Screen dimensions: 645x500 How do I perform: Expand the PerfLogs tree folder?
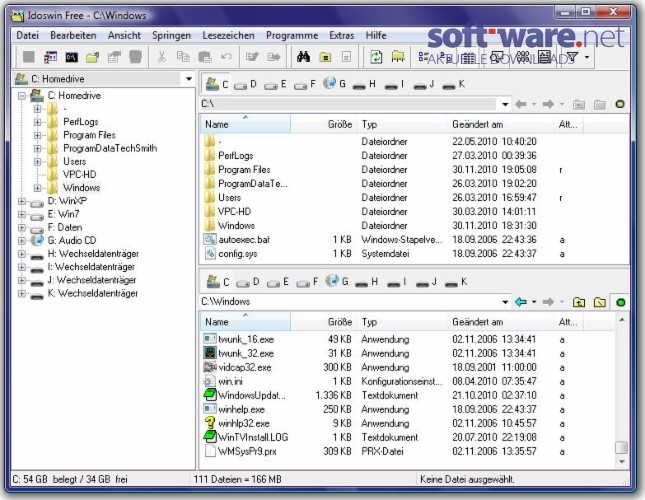(x=37, y=122)
